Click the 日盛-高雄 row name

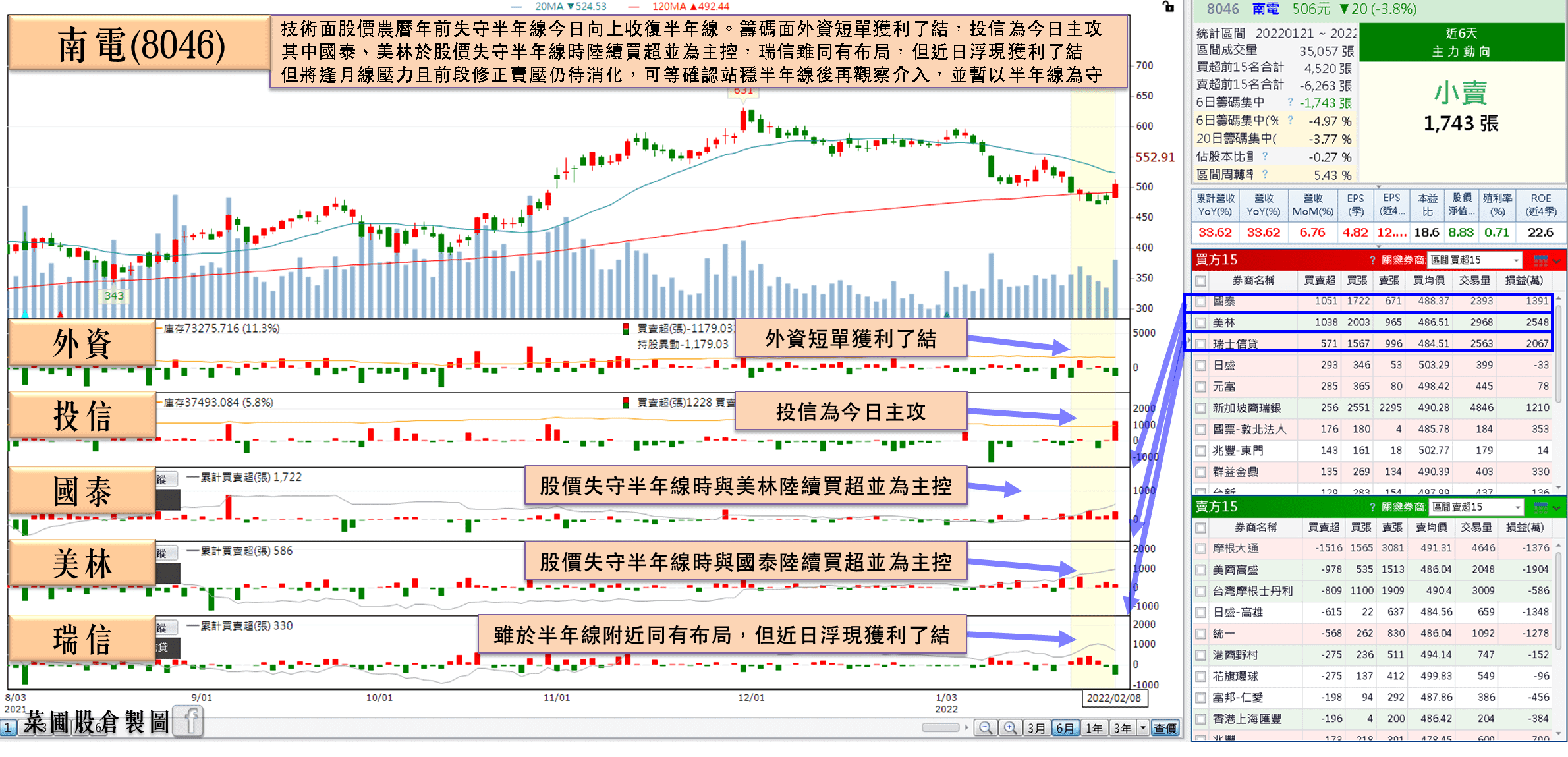click(1238, 613)
